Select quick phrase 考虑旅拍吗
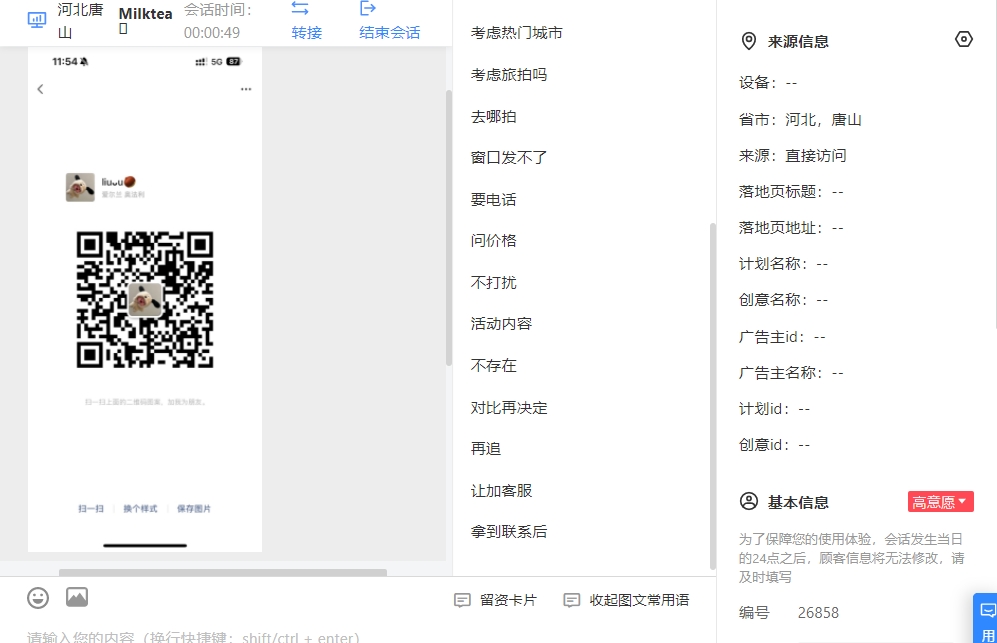Screen dimensions: 997x643 [x=509, y=75]
